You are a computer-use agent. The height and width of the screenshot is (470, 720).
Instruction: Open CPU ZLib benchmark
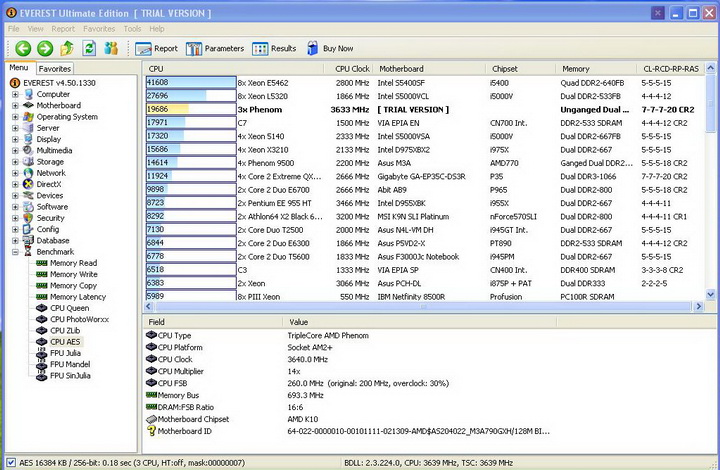click(65, 330)
